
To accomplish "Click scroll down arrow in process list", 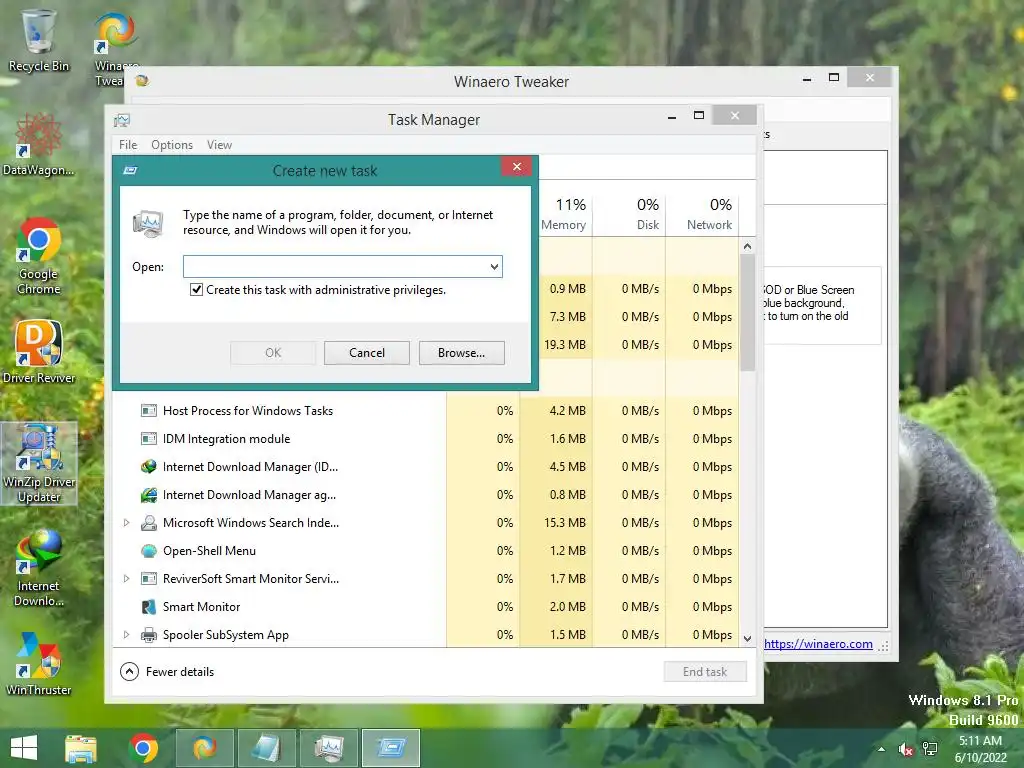I will [x=748, y=639].
